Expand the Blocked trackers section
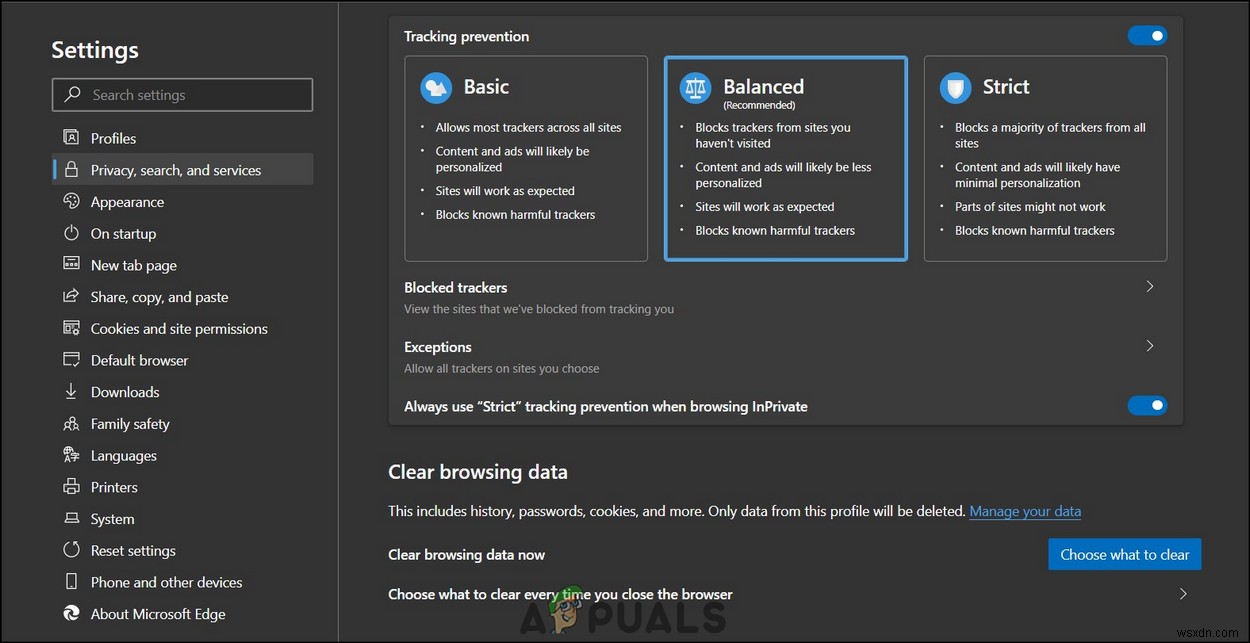The width and height of the screenshot is (1250, 643). [x=1149, y=286]
